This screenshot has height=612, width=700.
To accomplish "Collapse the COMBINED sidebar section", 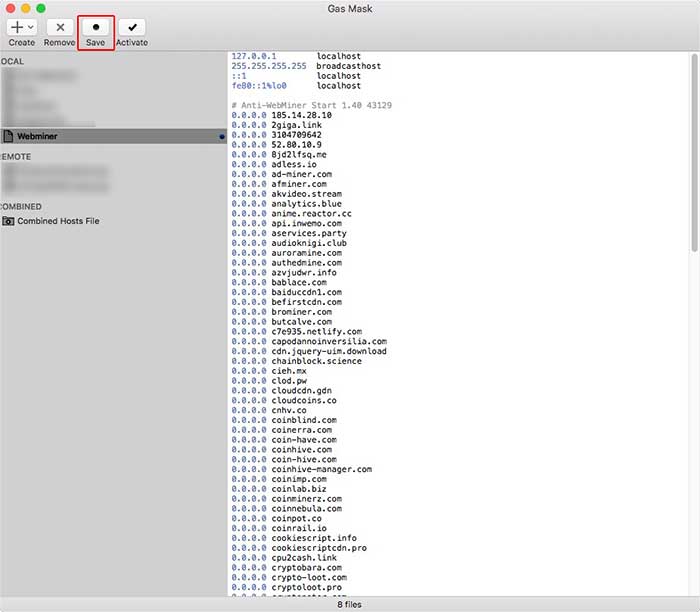I will pos(20,207).
